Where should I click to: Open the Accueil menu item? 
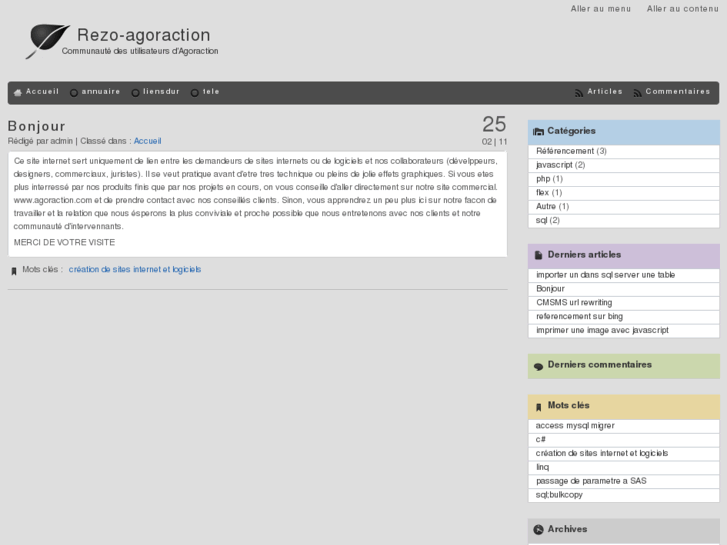tap(42, 91)
